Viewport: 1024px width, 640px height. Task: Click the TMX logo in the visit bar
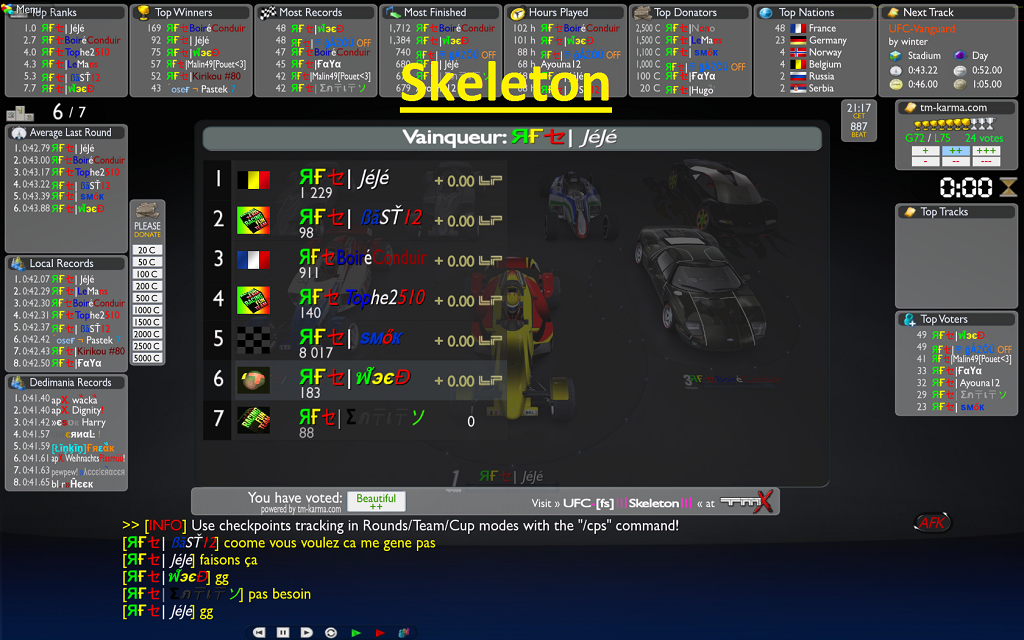[x=746, y=502]
